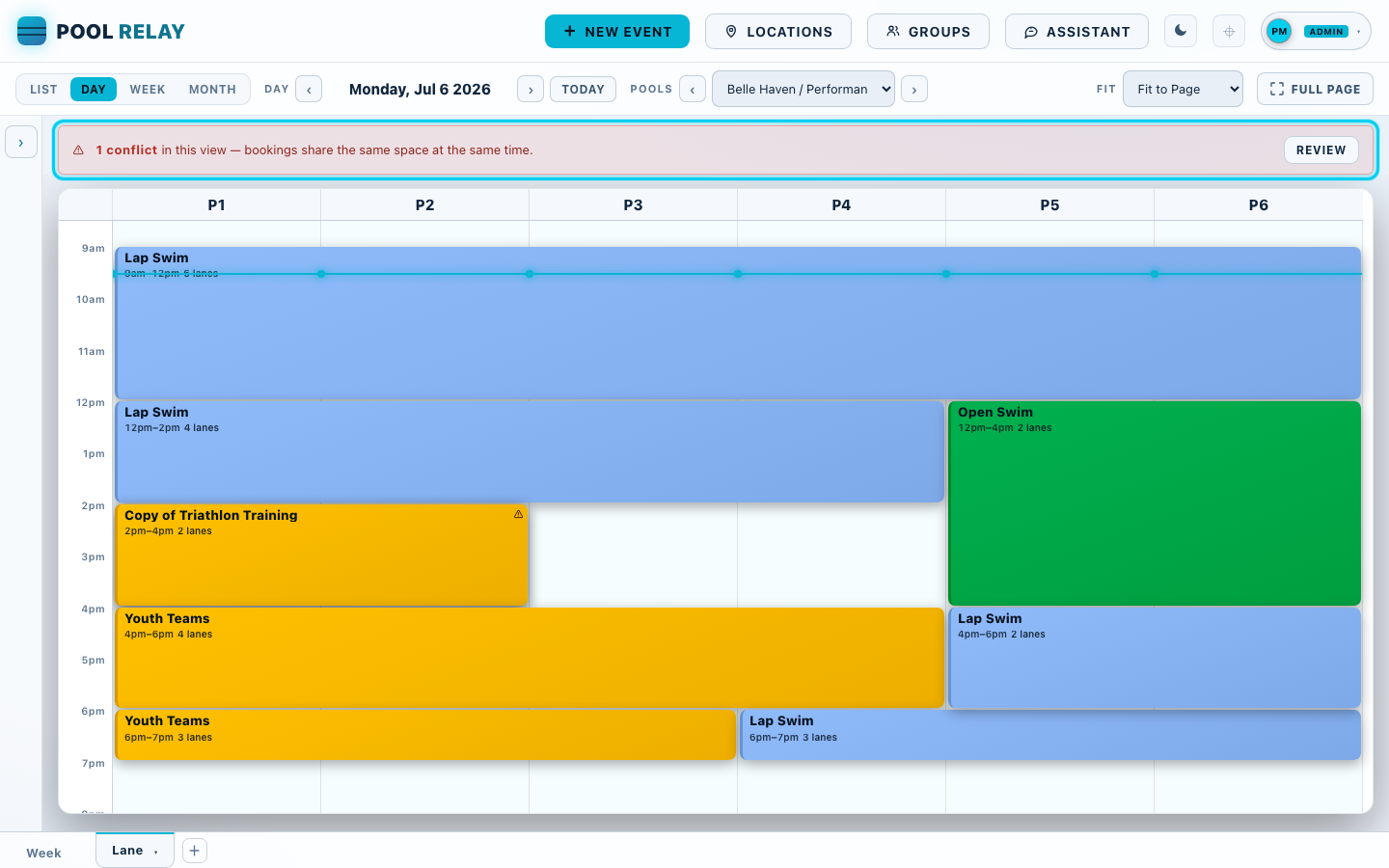This screenshot has height=868, width=1389.
Task: Click the P4 lane column header
Action: point(841,204)
